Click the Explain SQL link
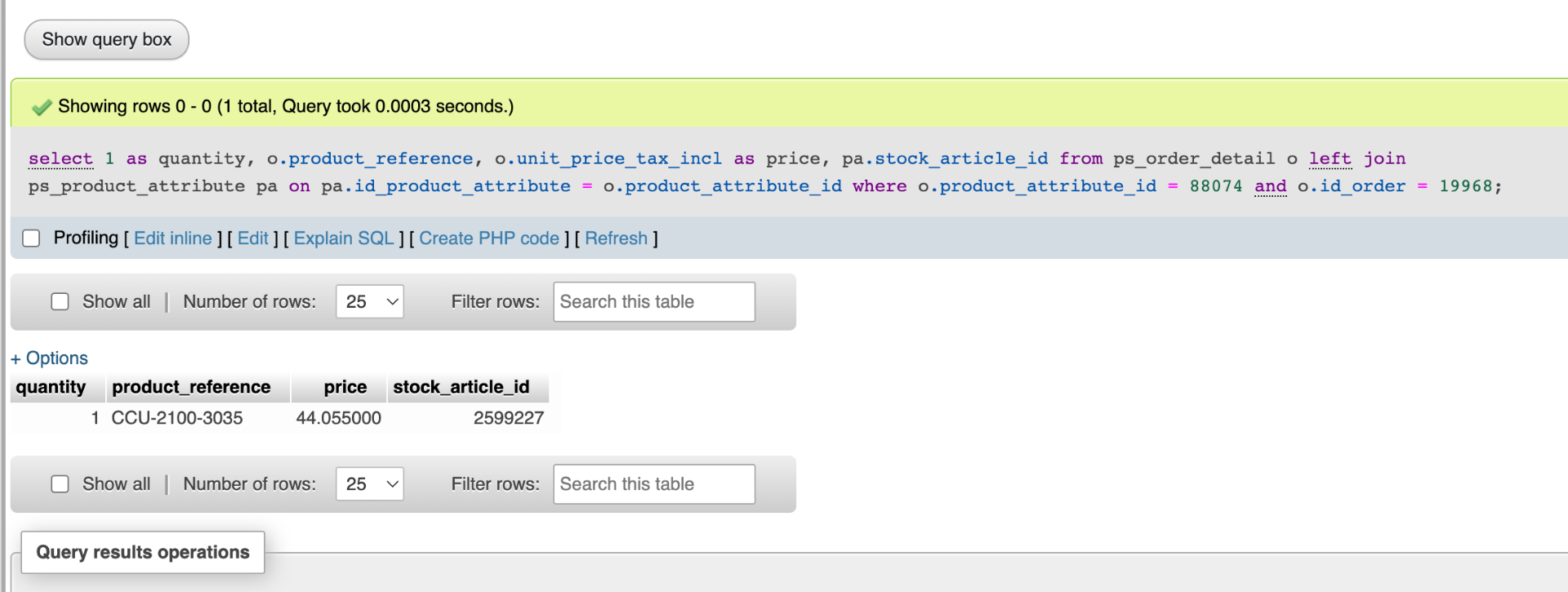The width and height of the screenshot is (1568, 592). click(344, 238)
